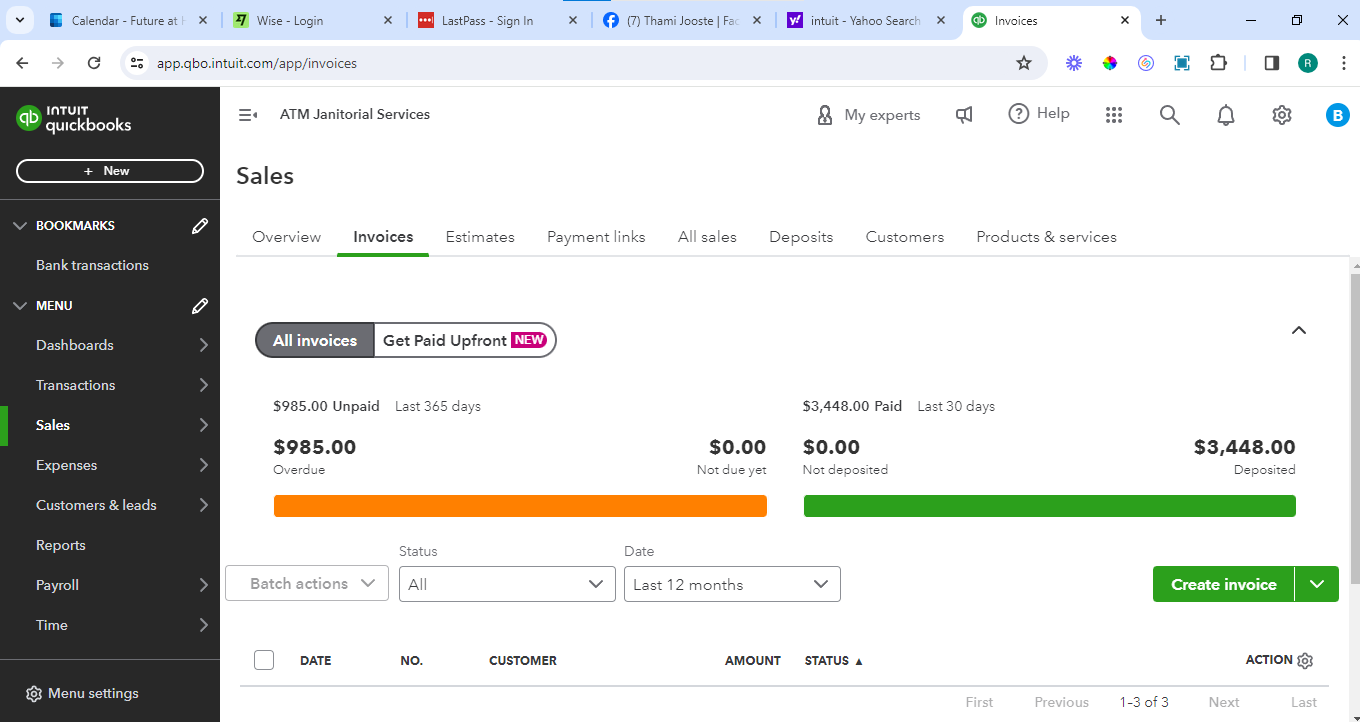
Task: Open the Chrome tab search dropdown
Action: (22, 20)
